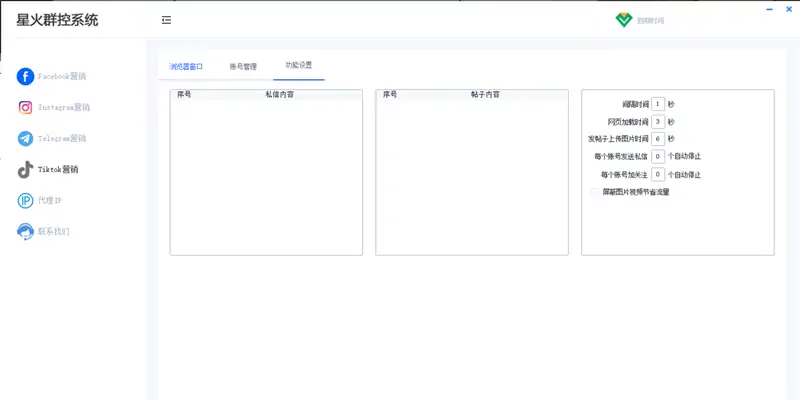
Task: Open the contact us headset icon
Action: 25,232
